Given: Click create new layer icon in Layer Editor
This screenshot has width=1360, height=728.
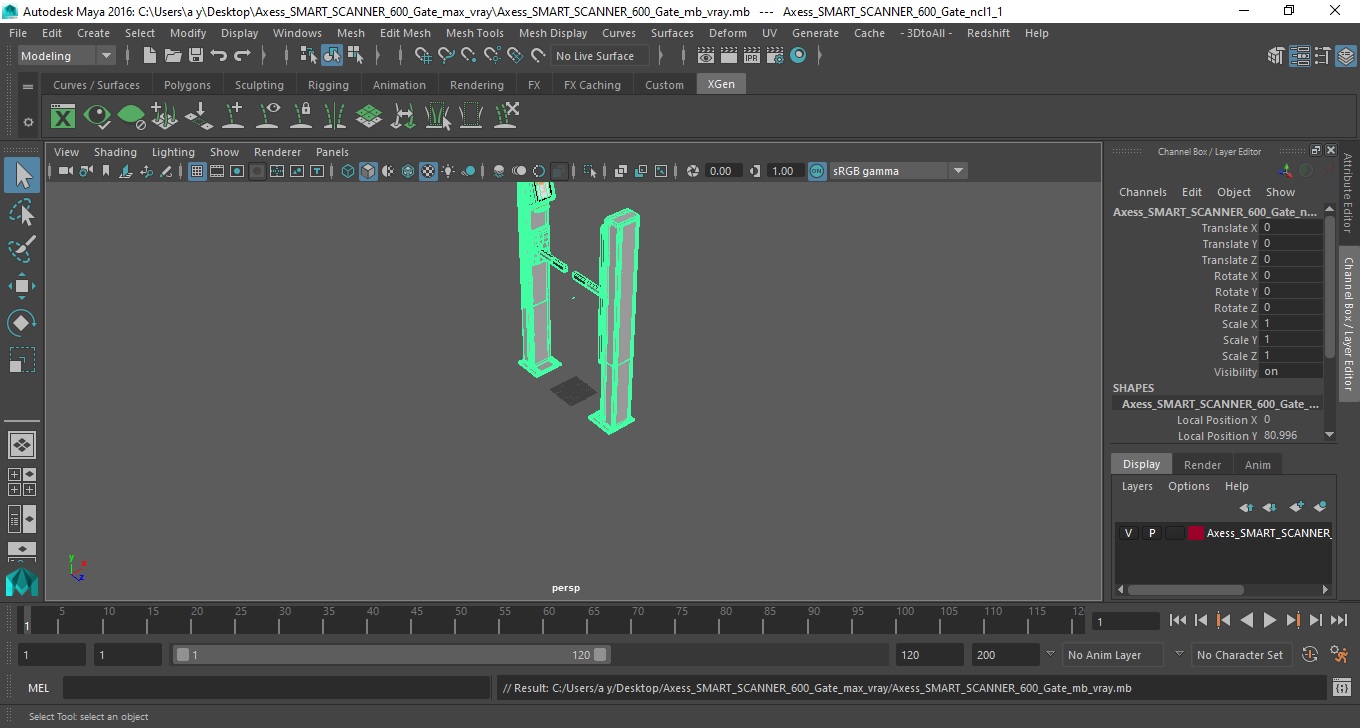Looking at the screenshot, I should click(1297, 507).
